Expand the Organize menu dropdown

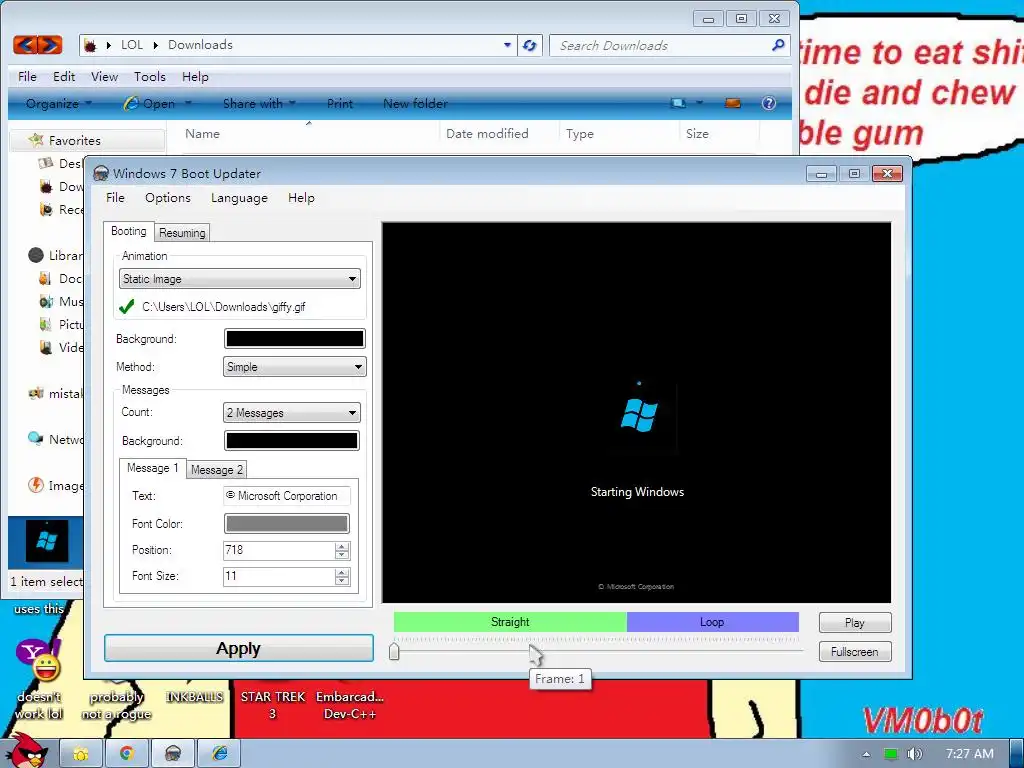click(88, 103)
